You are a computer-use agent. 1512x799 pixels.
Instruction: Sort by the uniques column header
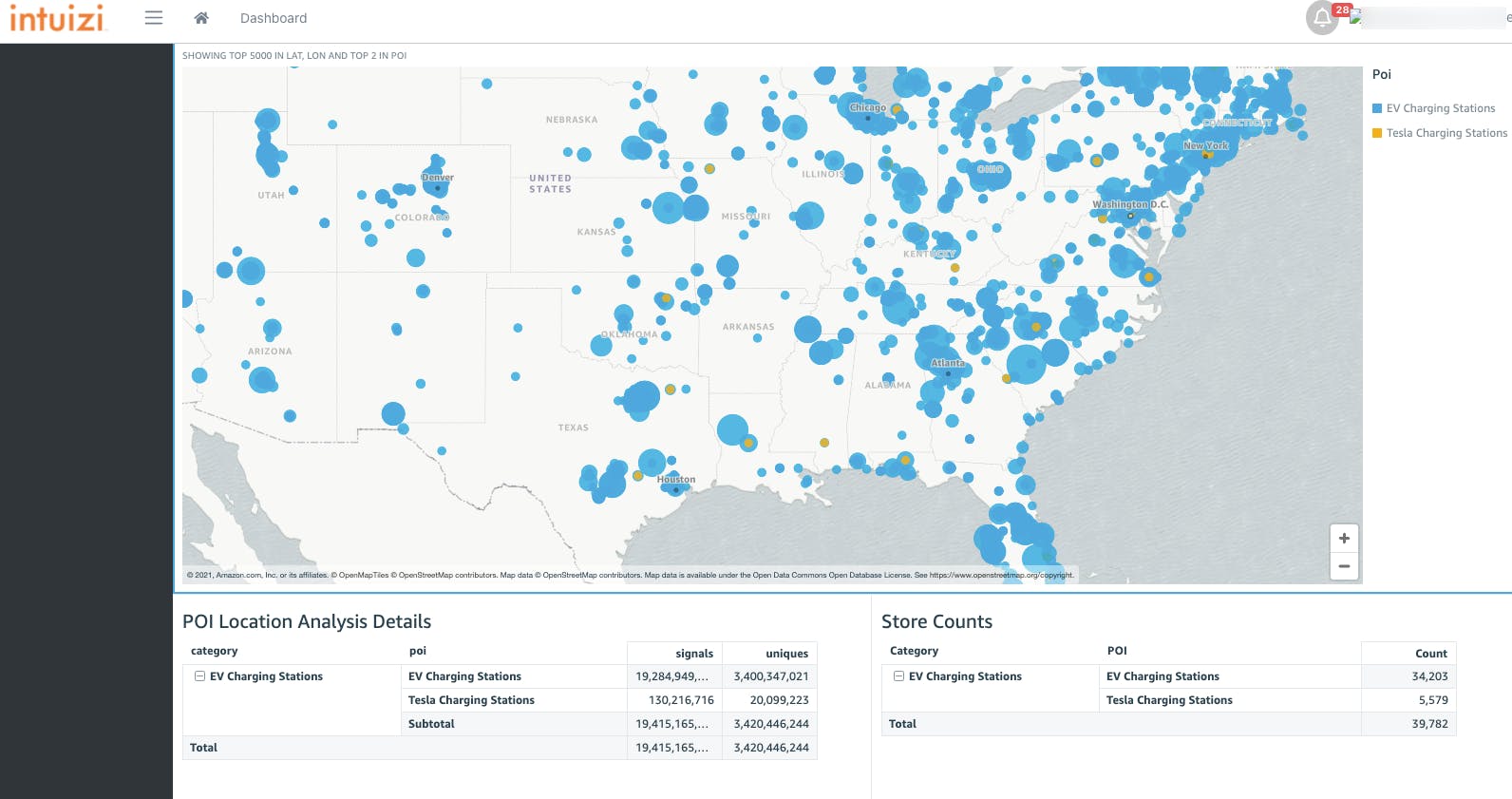[786, 654]
